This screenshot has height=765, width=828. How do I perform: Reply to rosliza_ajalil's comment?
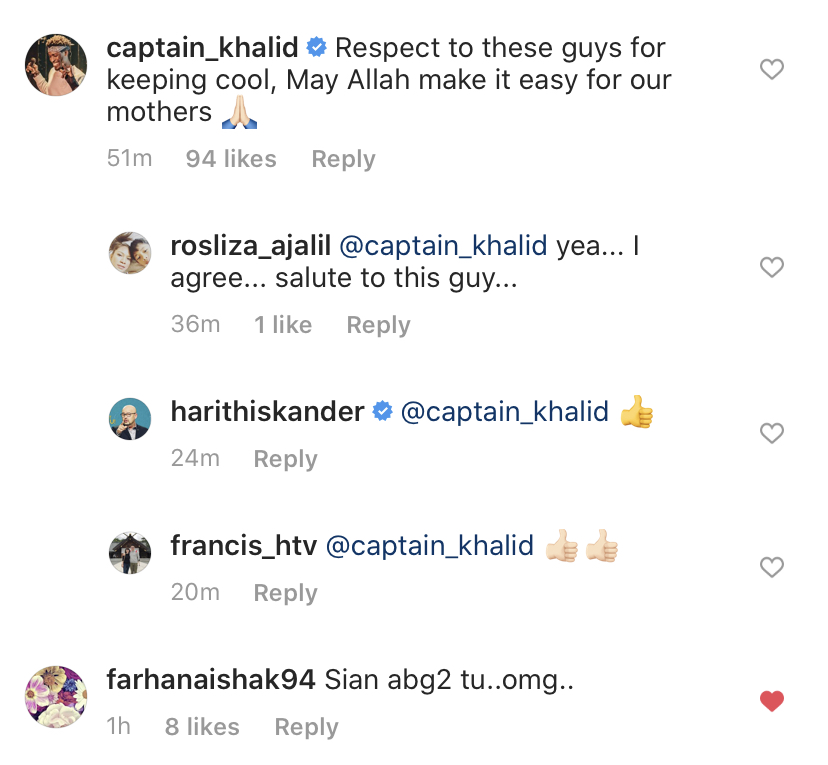tap(378, 325)
